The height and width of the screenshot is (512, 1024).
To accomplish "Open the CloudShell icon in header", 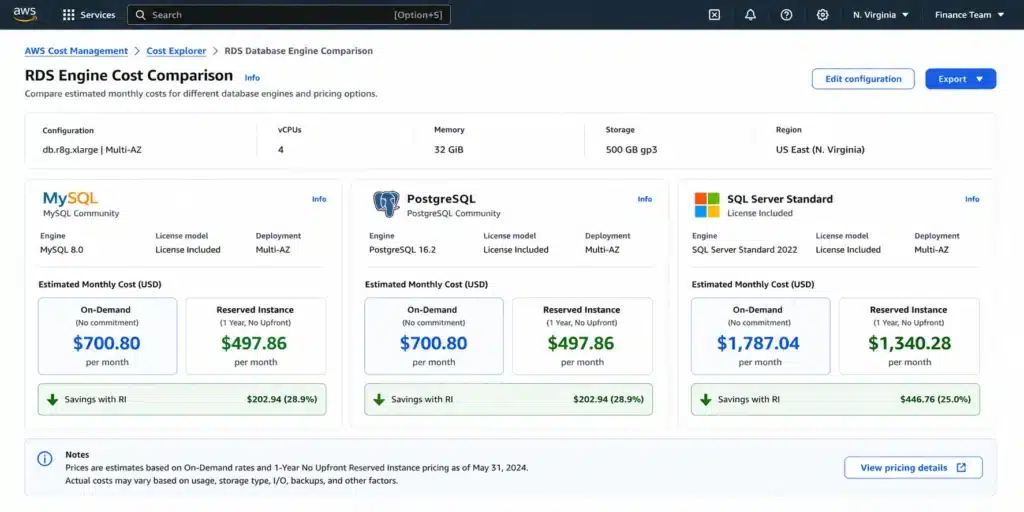I will click(714, 15).
